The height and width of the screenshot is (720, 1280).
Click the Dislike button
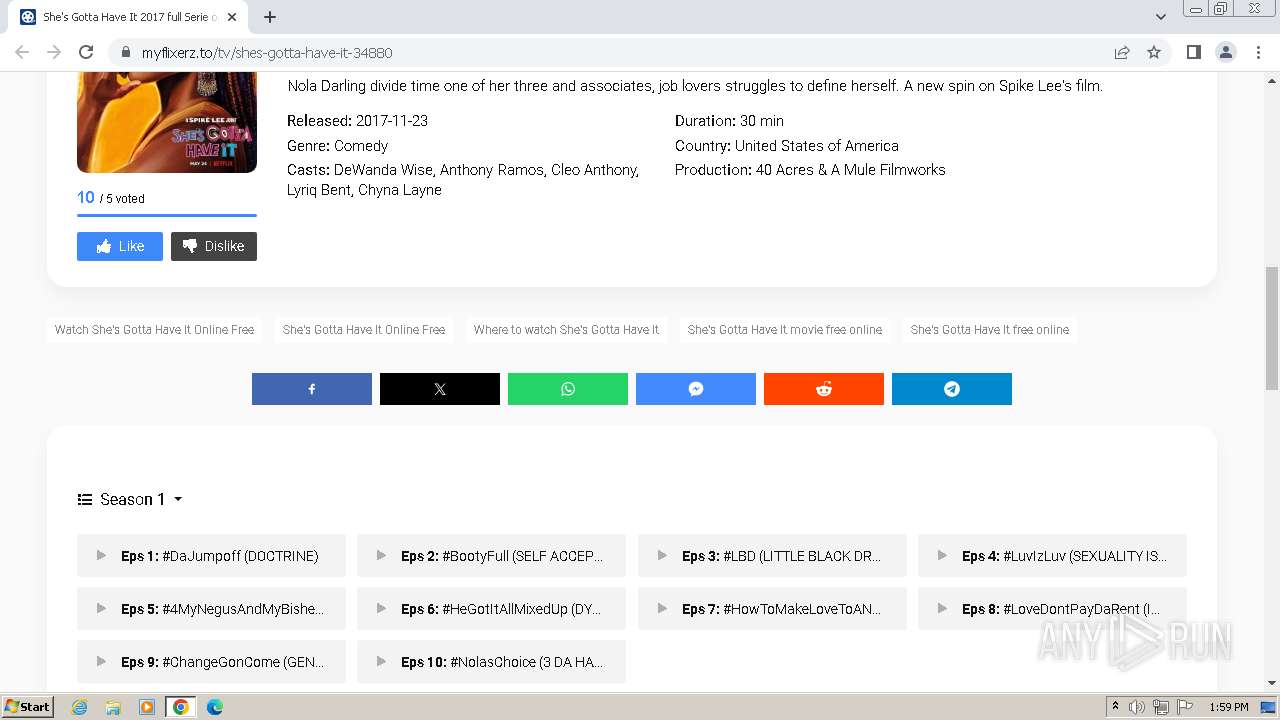click(x=214, y=246)
